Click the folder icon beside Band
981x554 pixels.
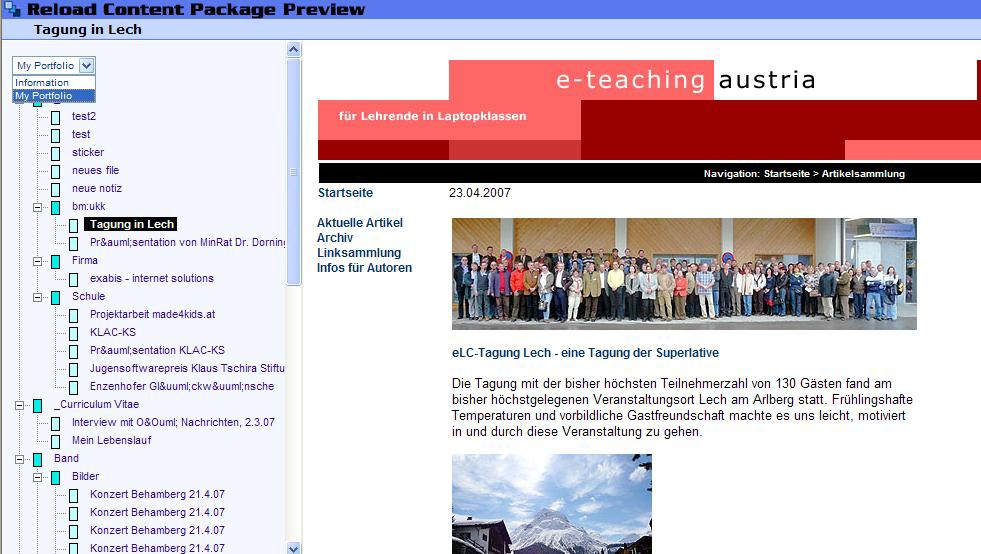(x=38, y=459)
